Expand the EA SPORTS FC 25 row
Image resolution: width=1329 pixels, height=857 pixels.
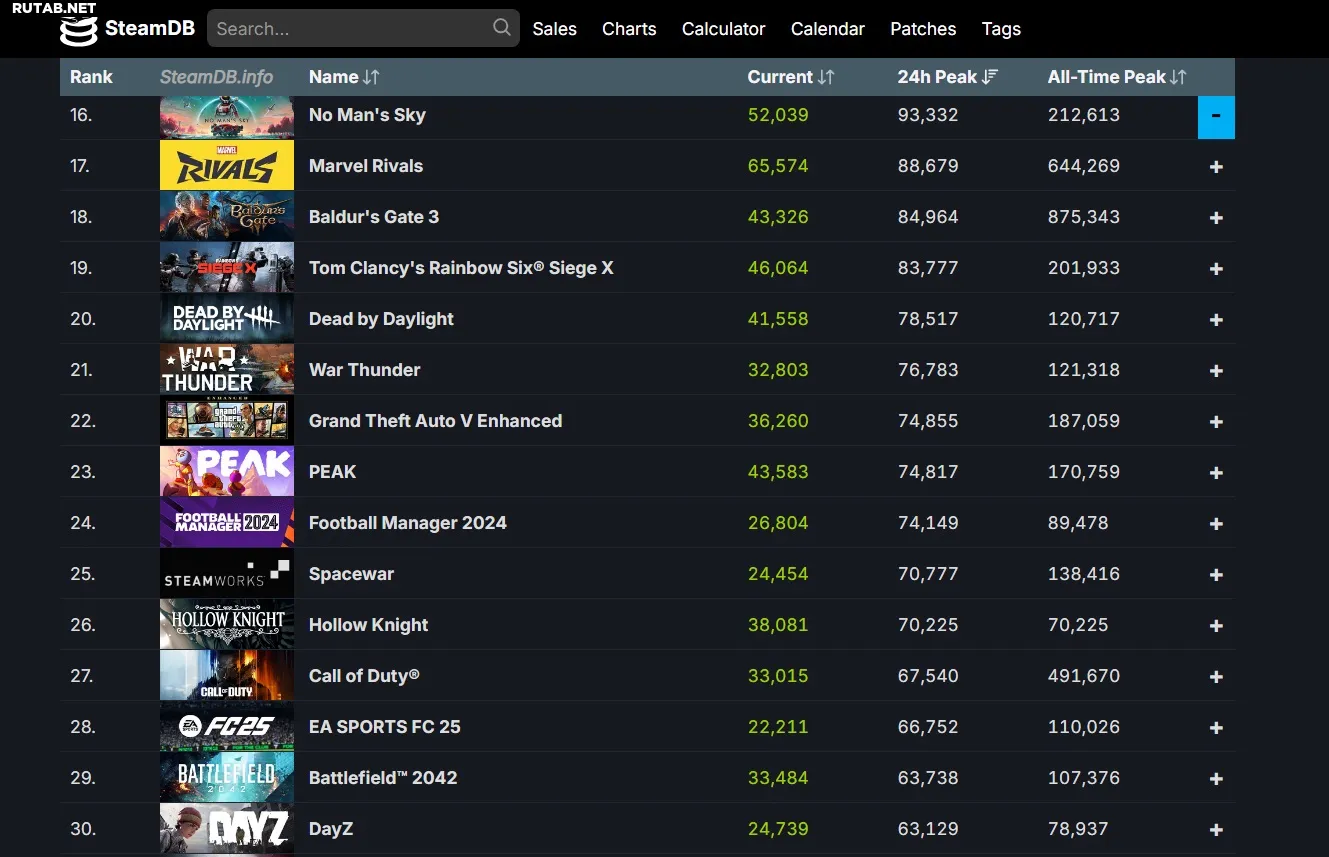(x=1216, y=728)
